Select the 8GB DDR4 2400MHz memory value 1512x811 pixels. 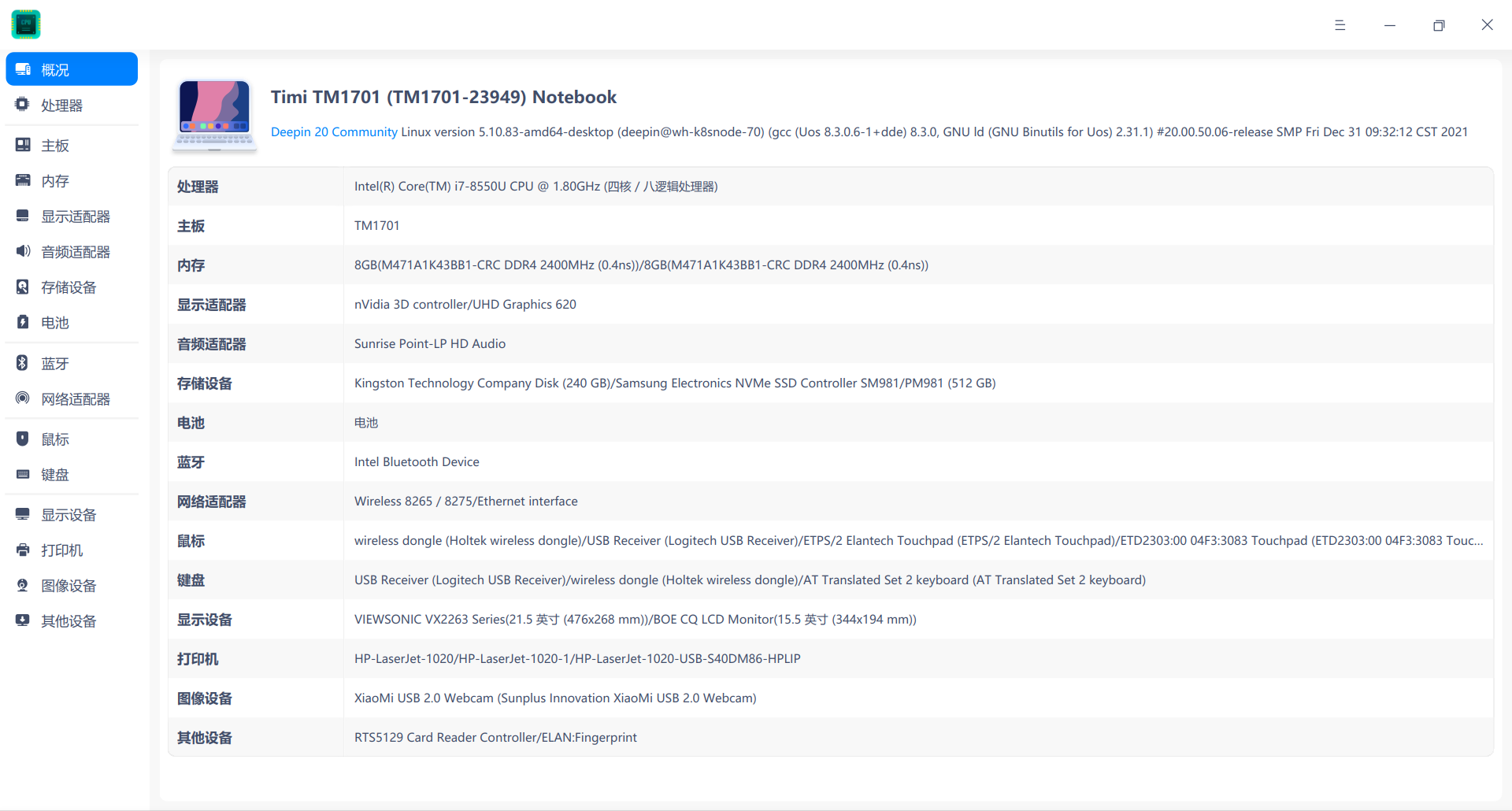click(641, 265)
